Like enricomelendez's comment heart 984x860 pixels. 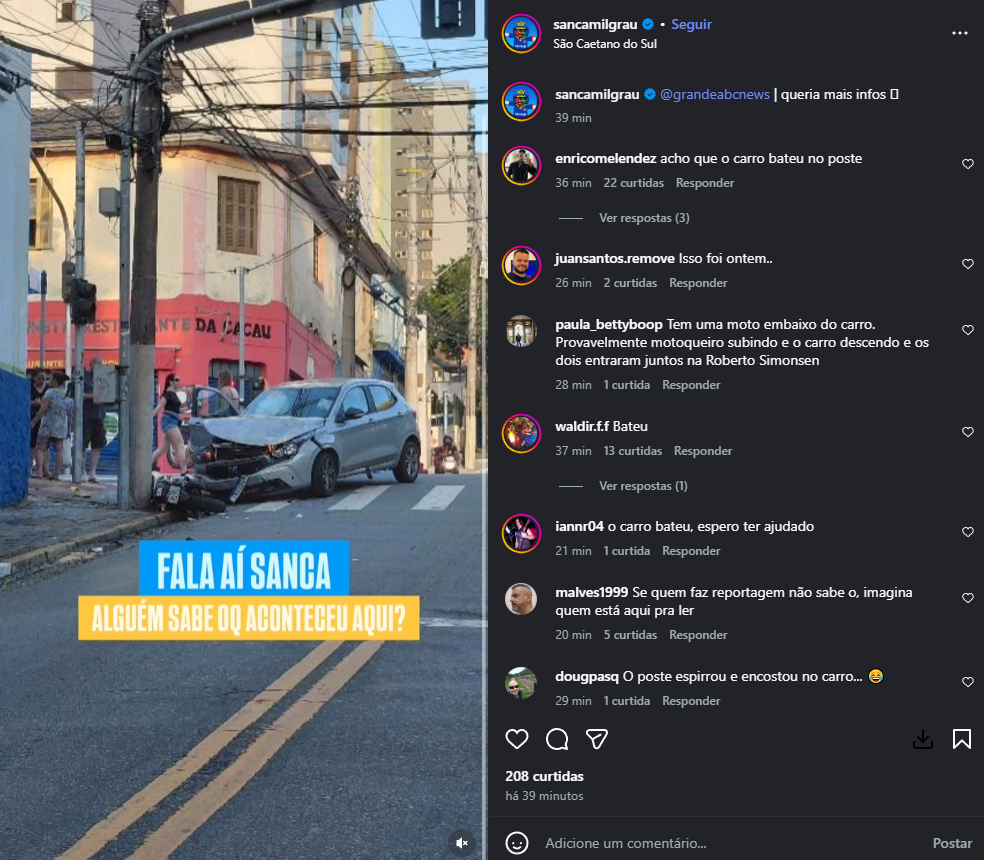[968, 164]
